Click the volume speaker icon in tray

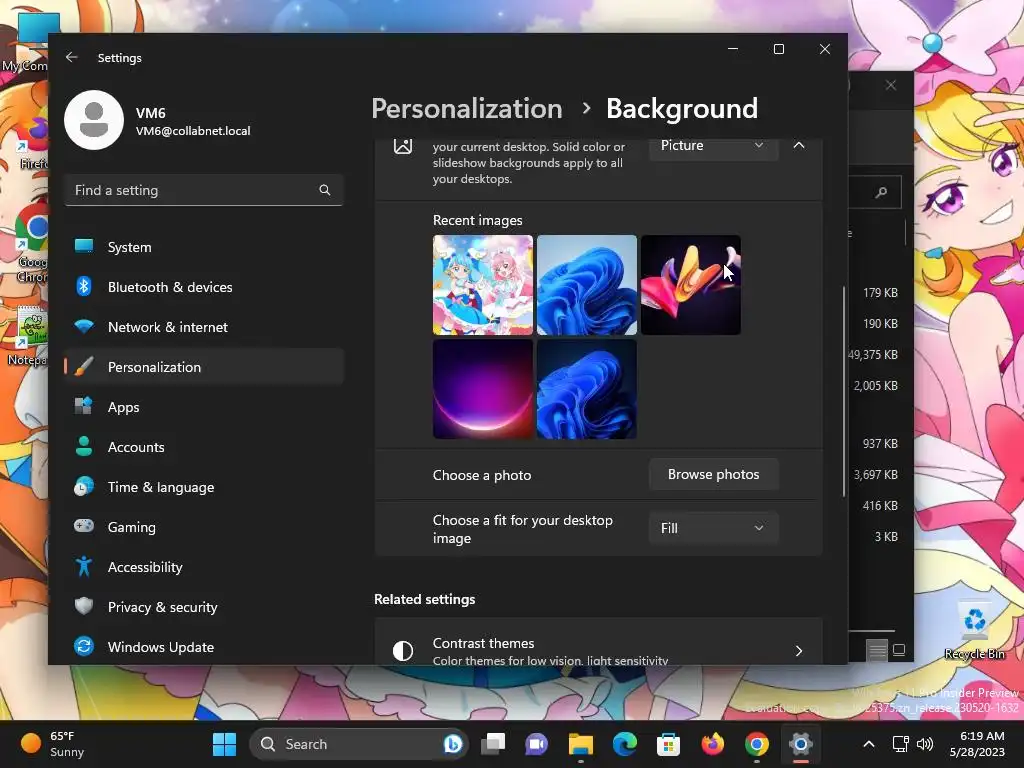pyautogui.click(x=925, y=744)
